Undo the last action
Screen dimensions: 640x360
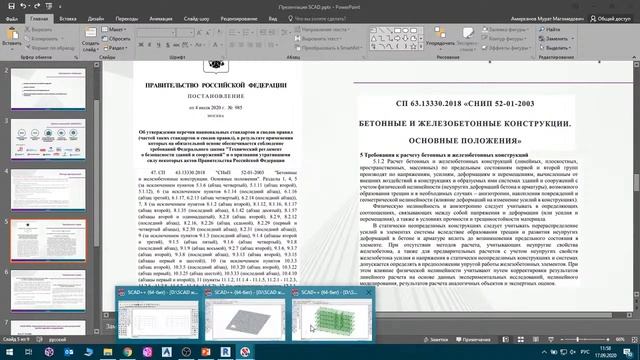23,6
